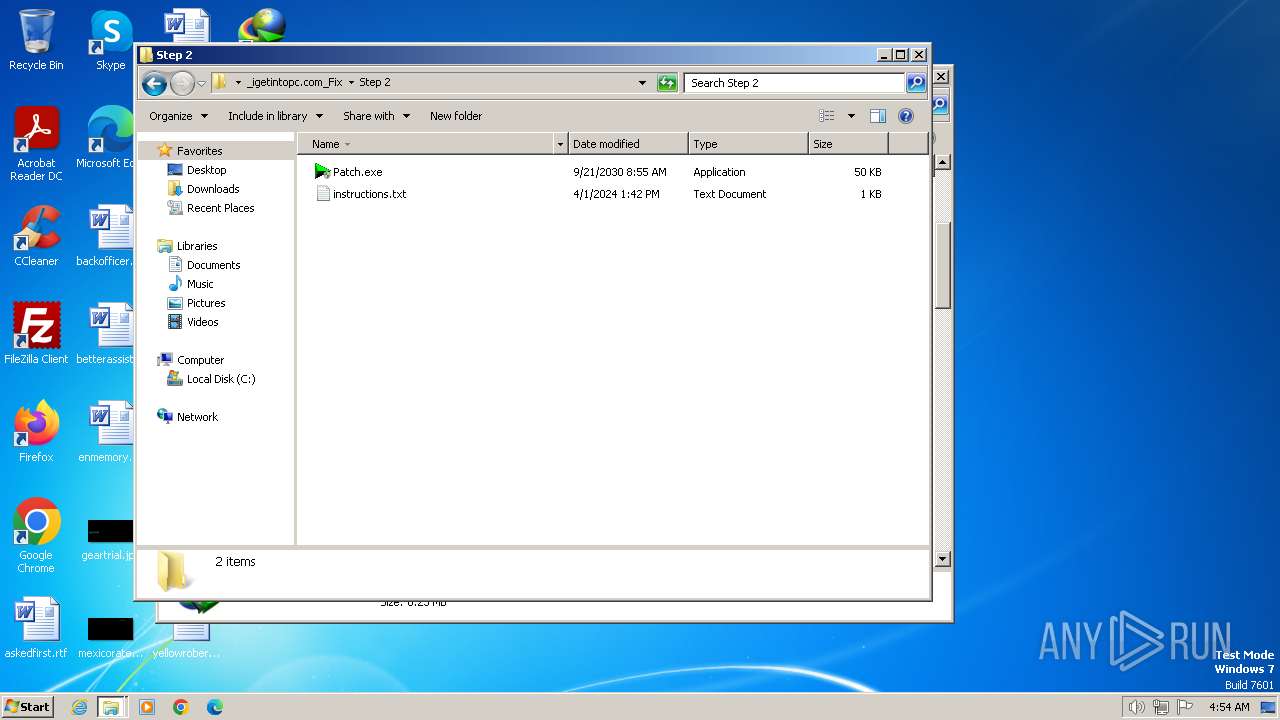Sort by the Date modified column
The width and height of the screenshot is (1280, 720).
click(628, 144)
